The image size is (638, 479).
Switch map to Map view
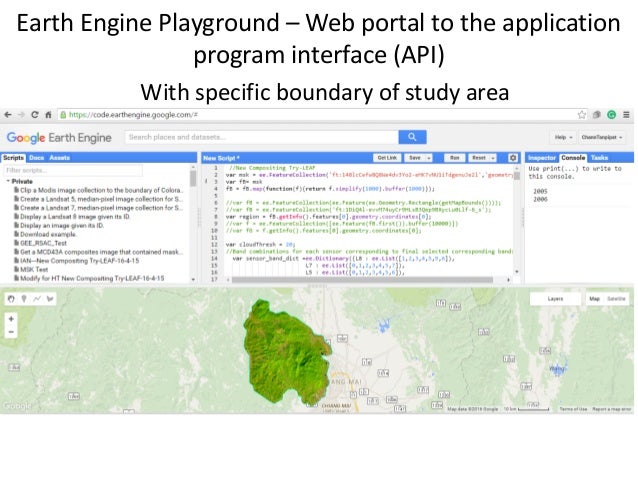click(x=594, y=299)
